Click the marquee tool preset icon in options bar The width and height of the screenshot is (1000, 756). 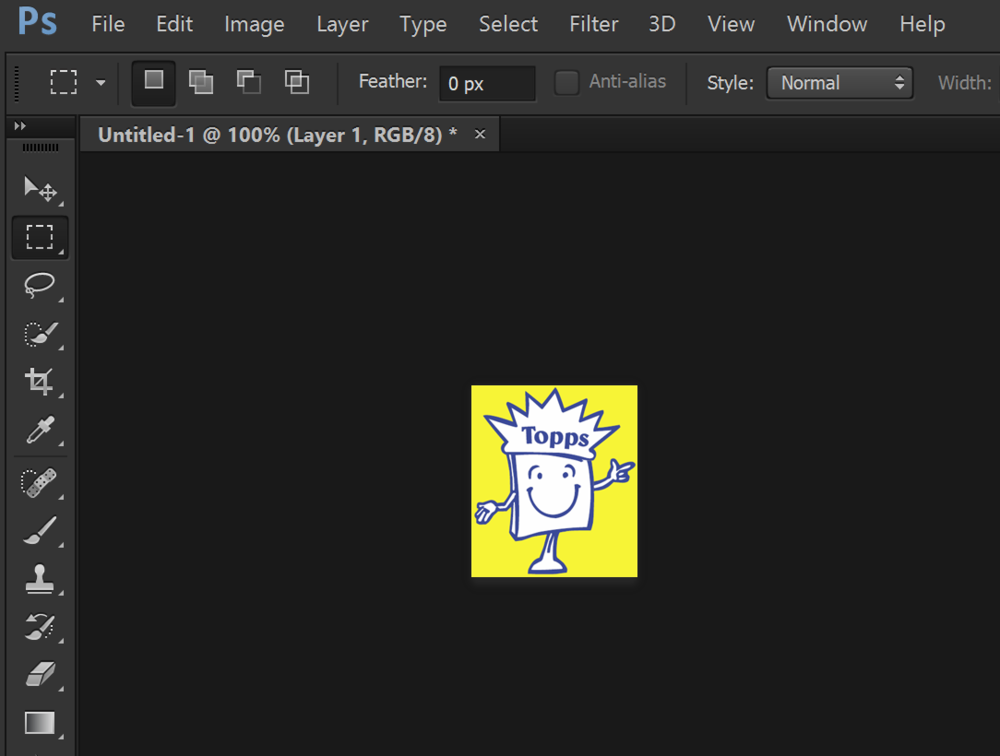click(64, 82)
